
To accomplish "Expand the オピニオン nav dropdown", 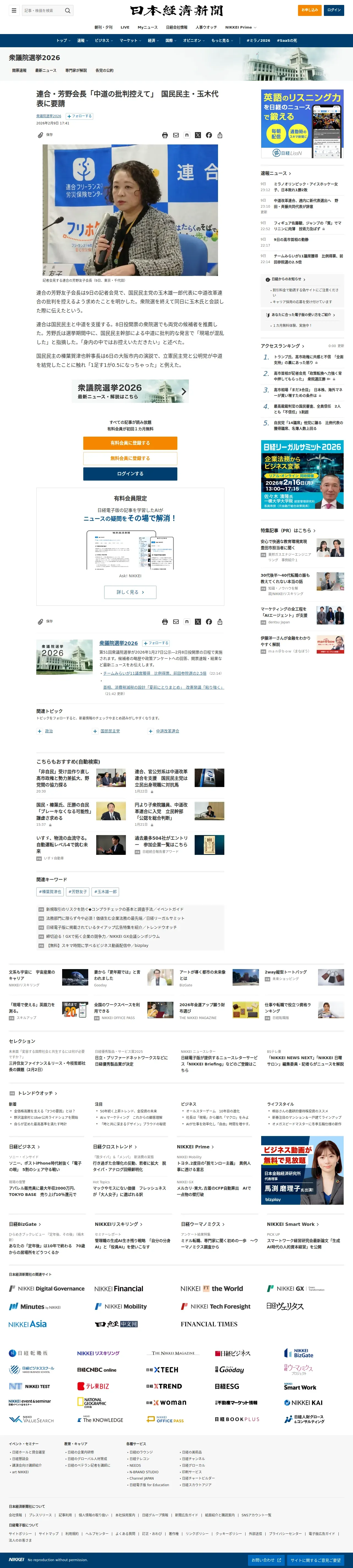I will point(193,41).
